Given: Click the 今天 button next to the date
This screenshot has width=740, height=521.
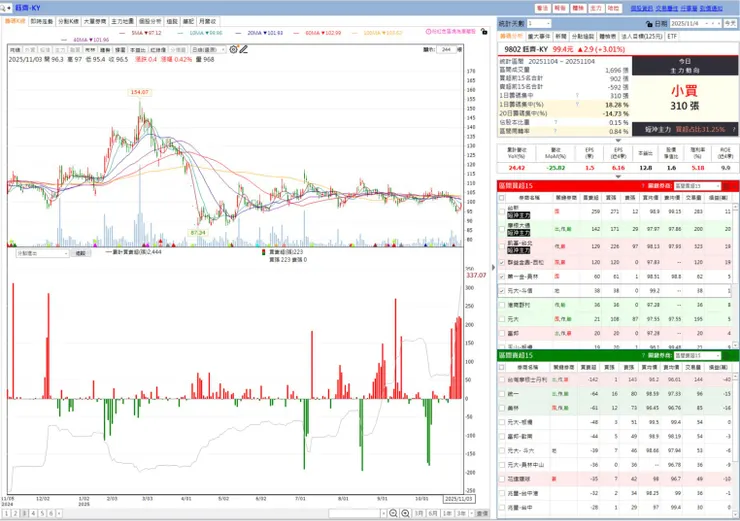Looking at the screenshot, I should coord(730,24).
